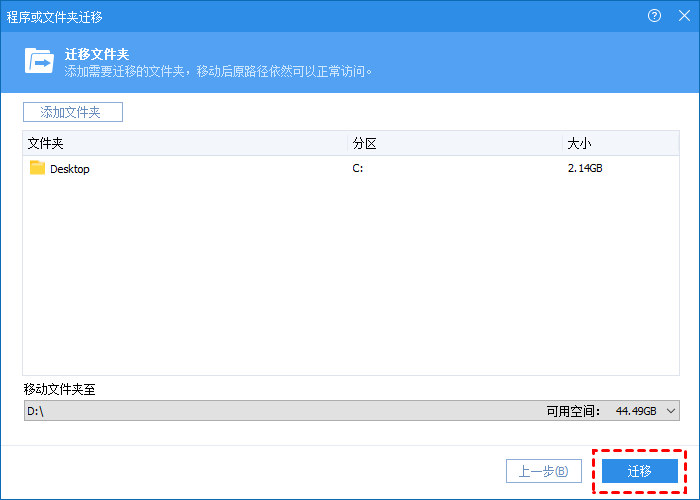Click the 44.49GB free space value
The width and height of the screenshot is (700, 500).
[x=636, y=411]
